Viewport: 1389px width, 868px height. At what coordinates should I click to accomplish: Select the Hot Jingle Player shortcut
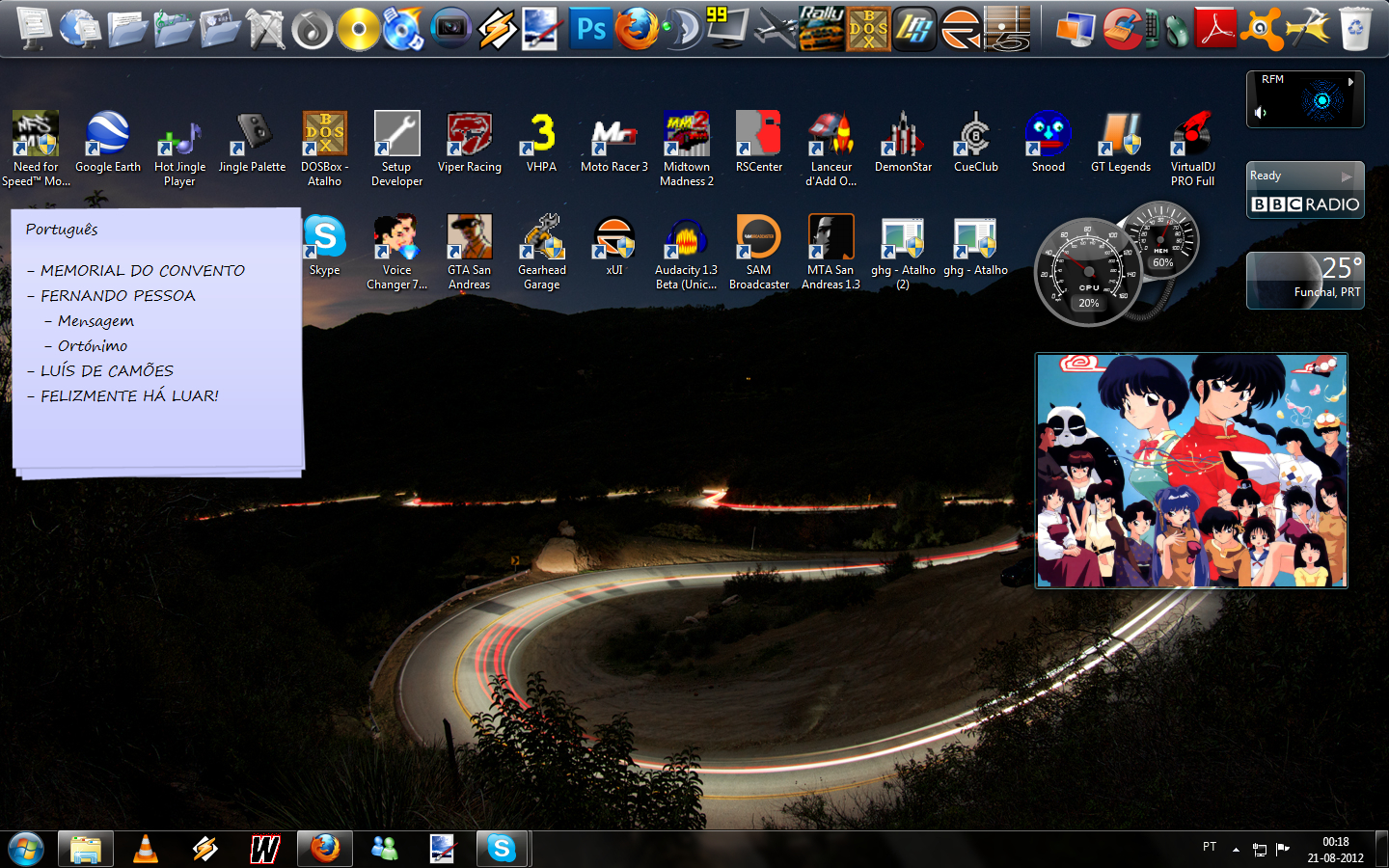[180, 149]
